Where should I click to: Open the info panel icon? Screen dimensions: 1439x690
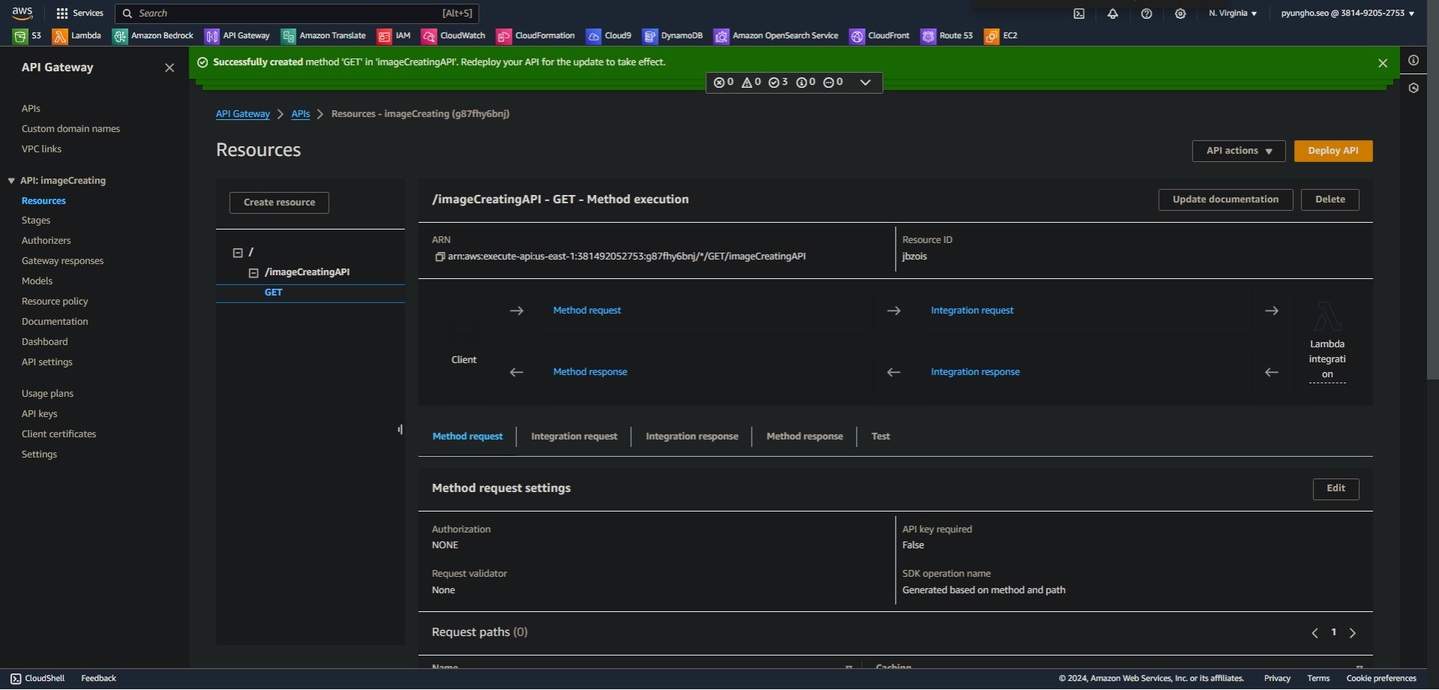[x=1413, y=60]
